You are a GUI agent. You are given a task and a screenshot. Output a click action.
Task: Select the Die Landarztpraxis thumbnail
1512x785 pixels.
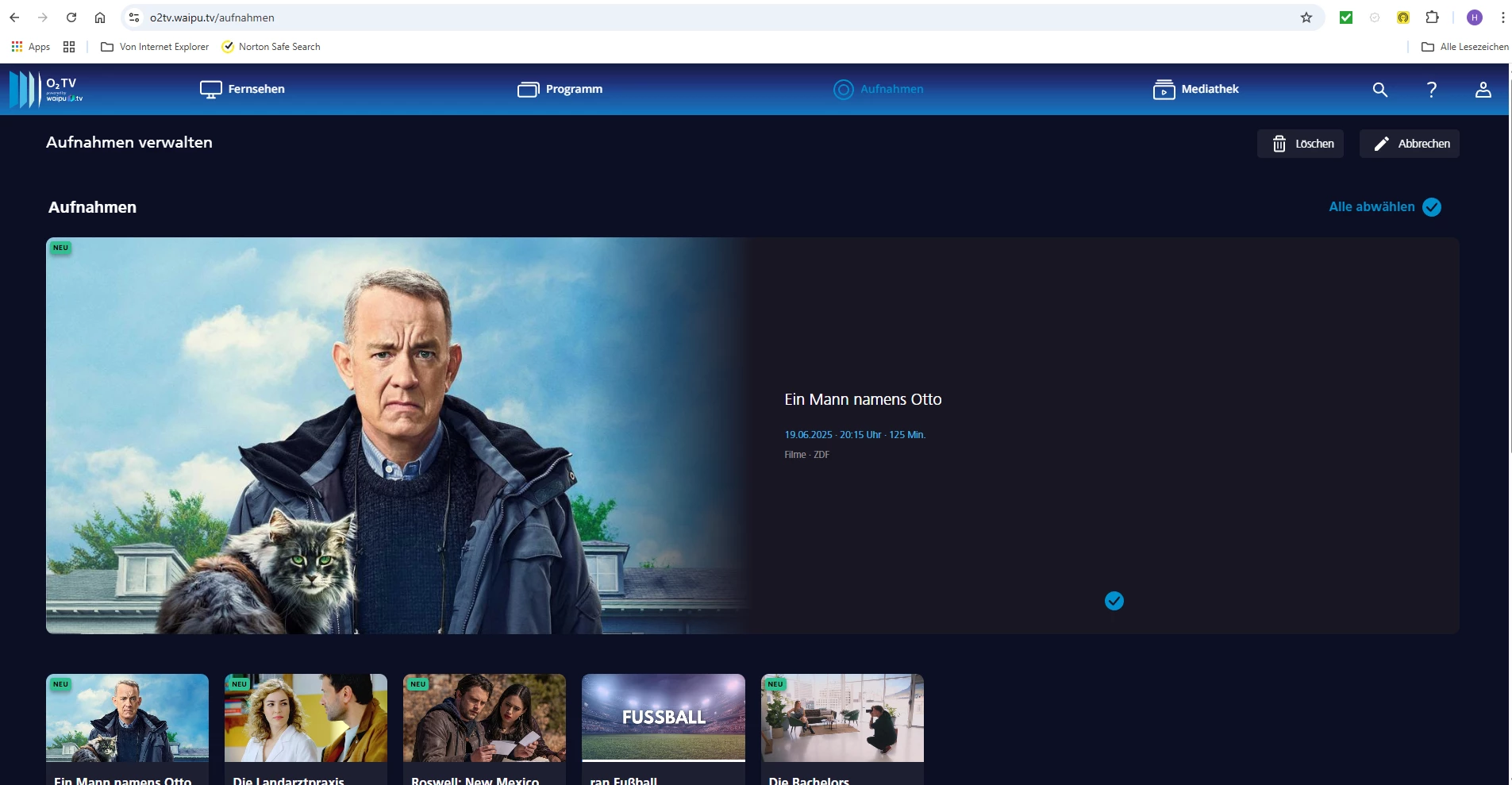(x=306, y=718)
